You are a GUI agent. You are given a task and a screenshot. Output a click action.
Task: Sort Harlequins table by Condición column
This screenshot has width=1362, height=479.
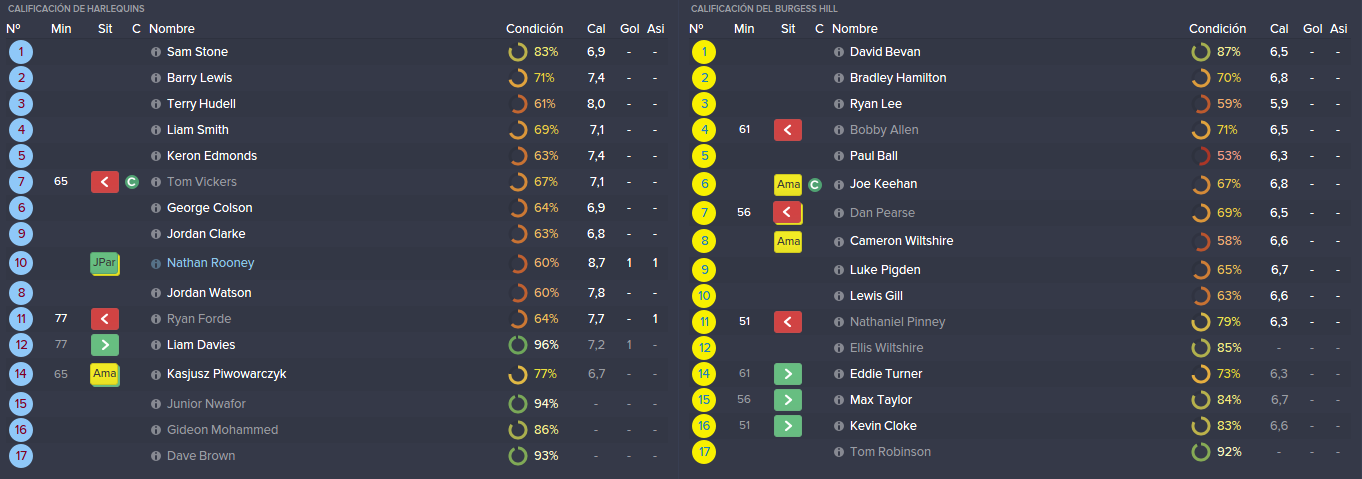(534, 29)
